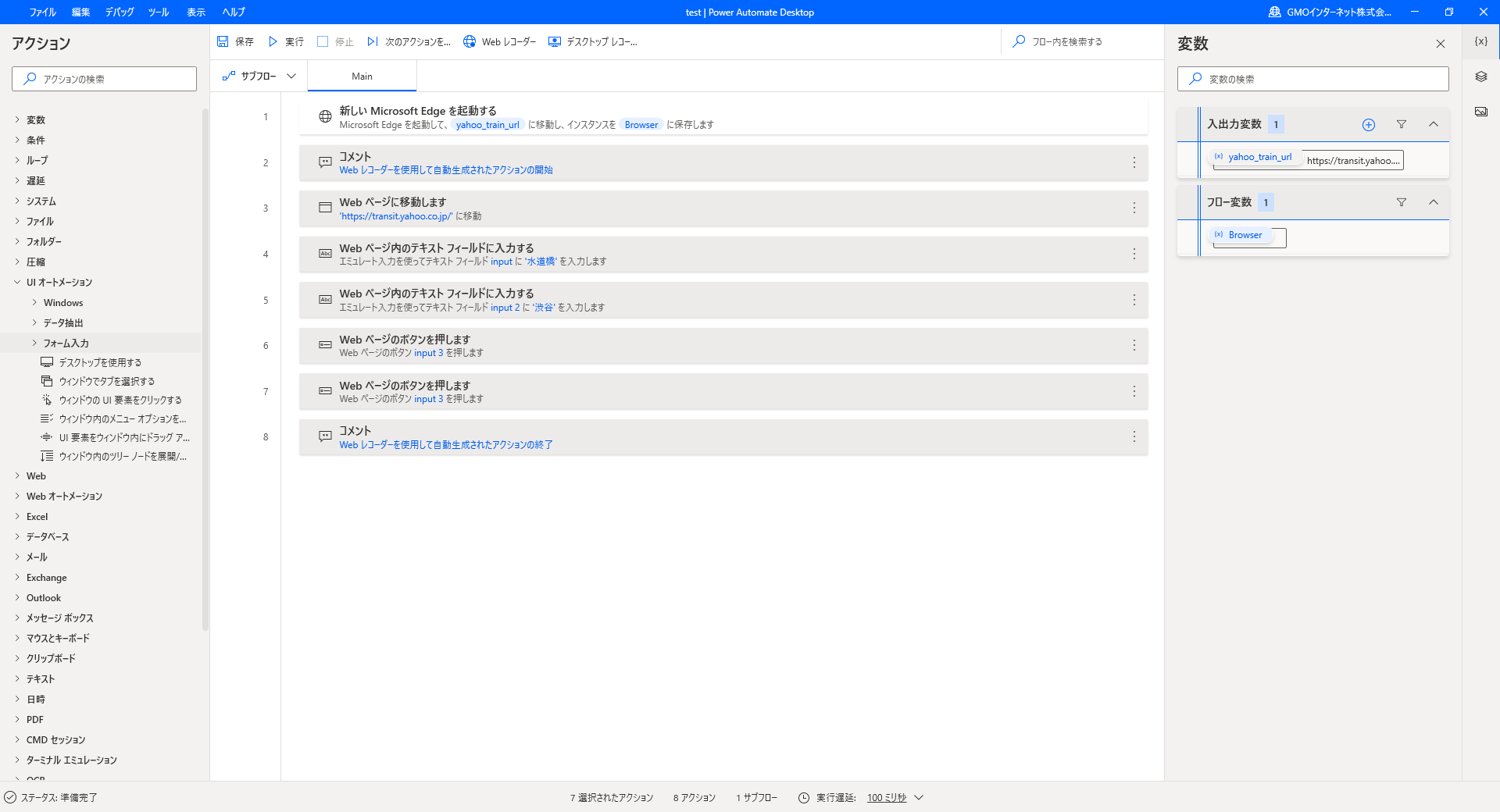Click the GMO organization account icon

click(x=1274, y=12)
